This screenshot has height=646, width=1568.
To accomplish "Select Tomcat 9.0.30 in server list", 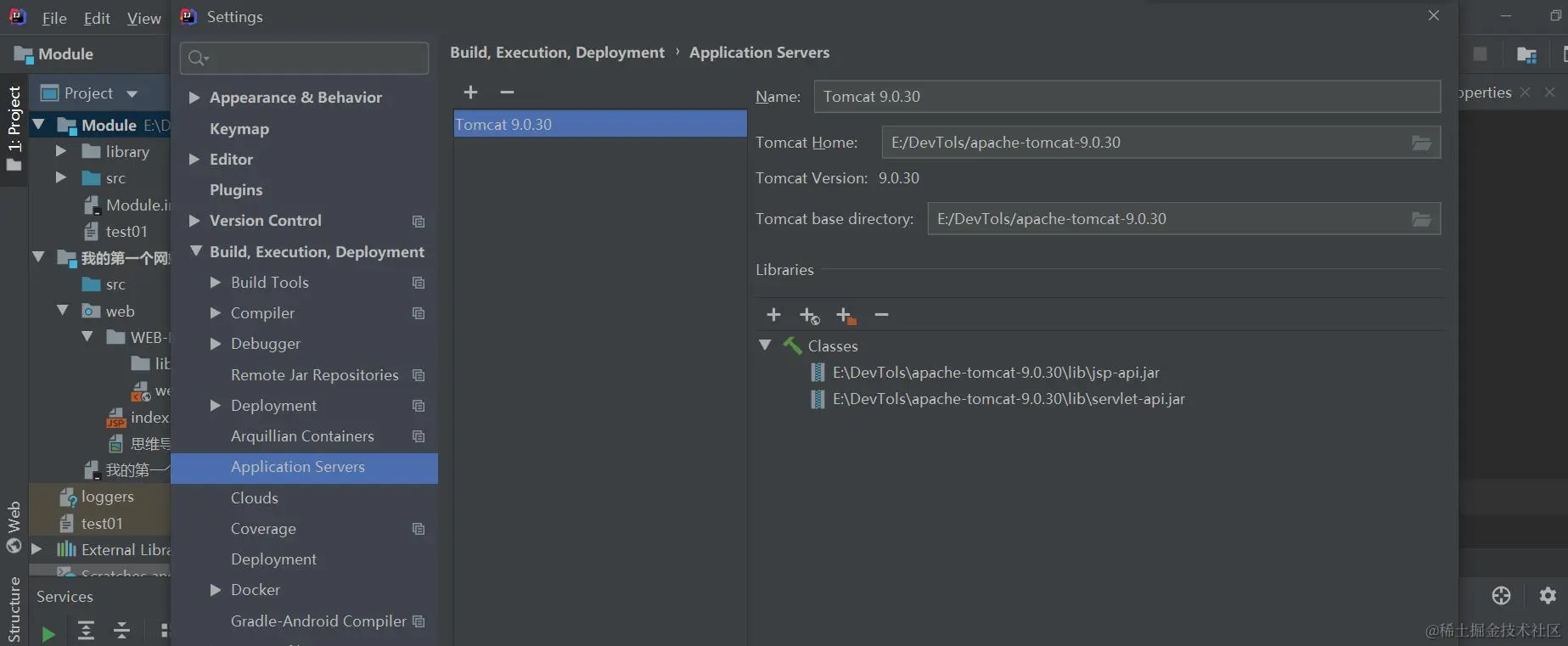I will (x=600, y=125).
